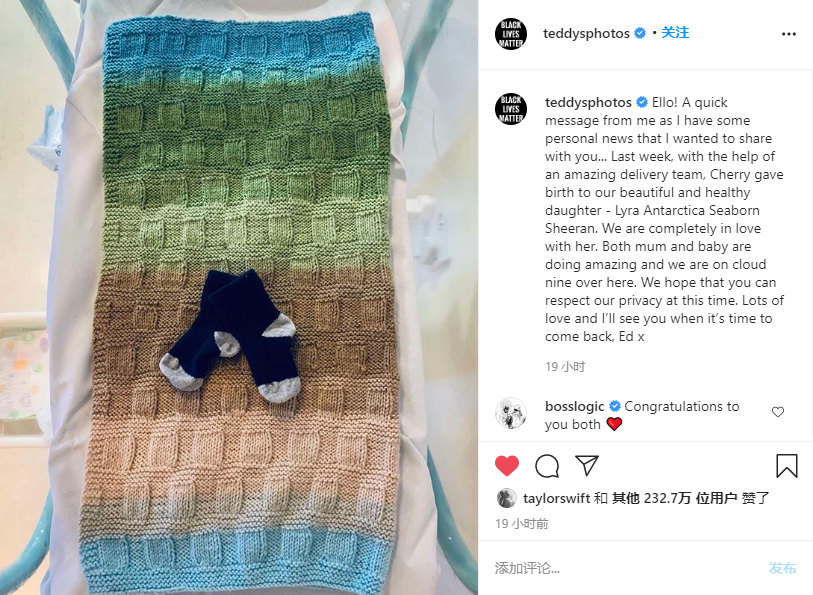The height and width of the screenshot is (595, 813).
Task: Open teddysphotos username in caption
Action: click(588, 103)
